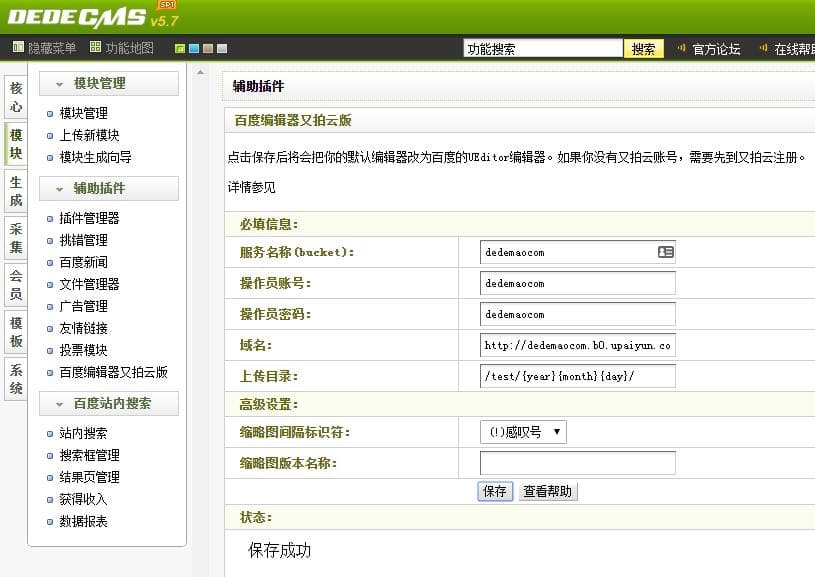The image size is (815, 577).
Task: Open 结果页管理 menu item
Action: tap(89, 477)
